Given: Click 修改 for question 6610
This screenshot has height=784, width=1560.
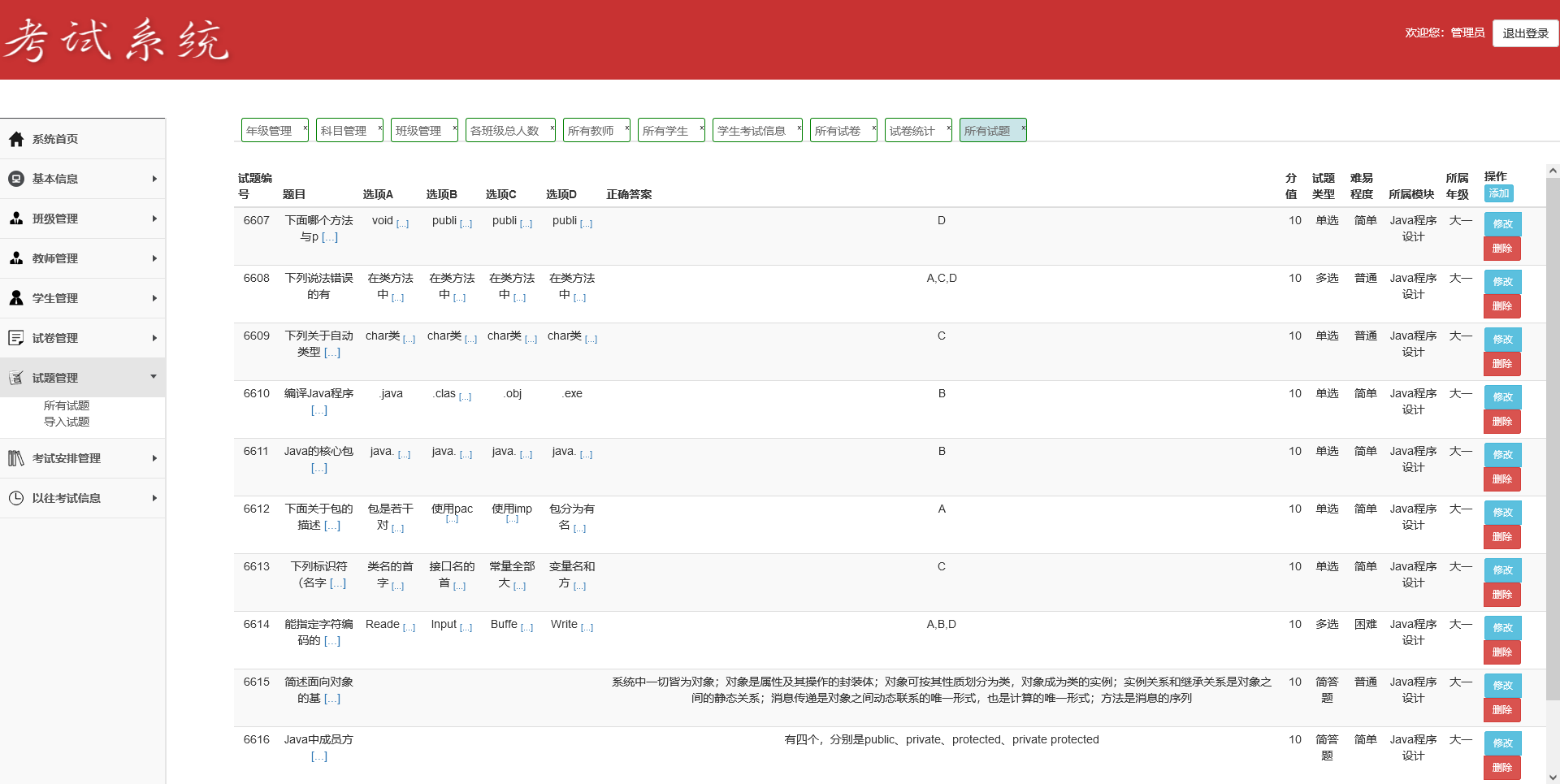Looking at the screenshot, I should click(x=1502, y=396).
